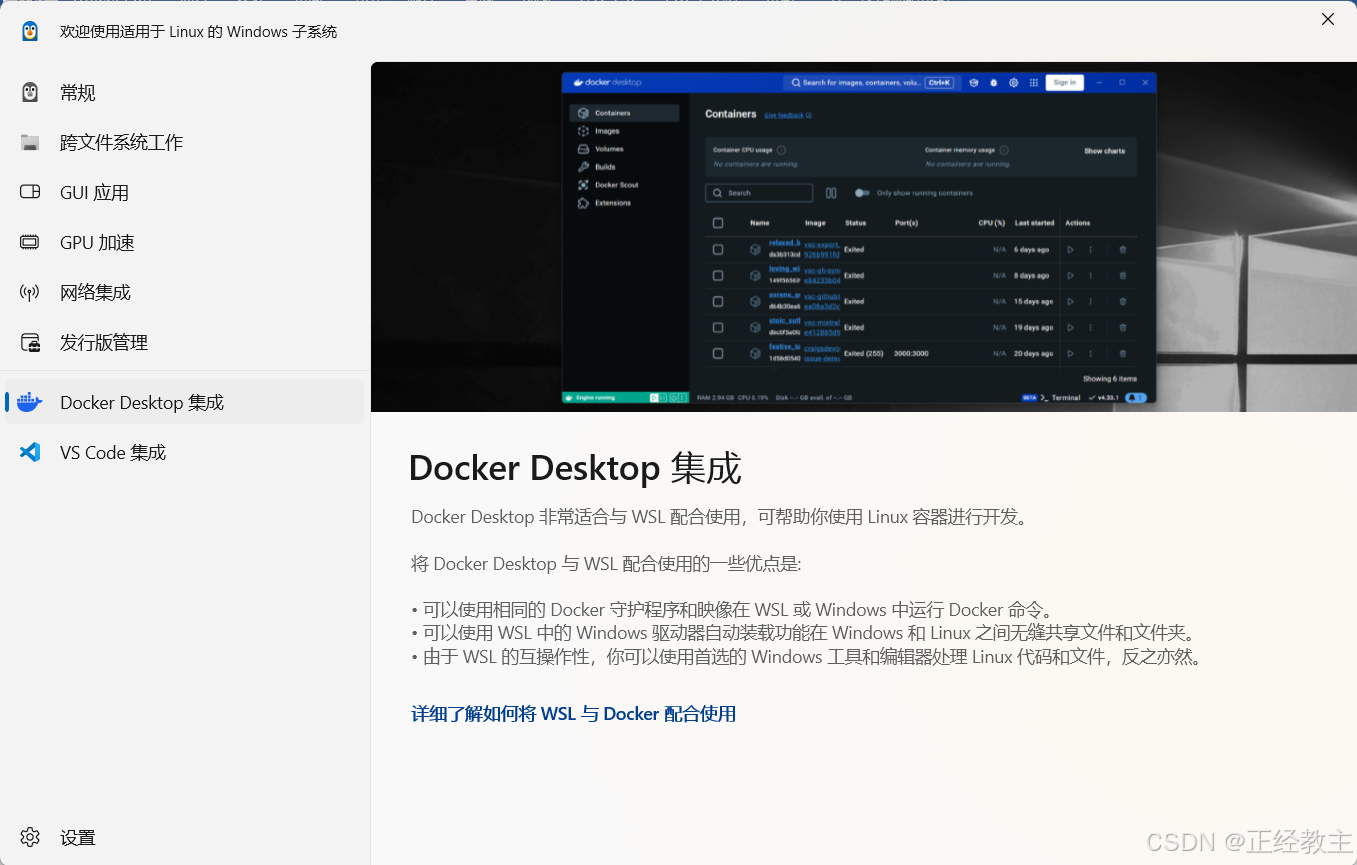Open the 常规 page
Viewport: 1357px width, 865px height.
(78, 92)
